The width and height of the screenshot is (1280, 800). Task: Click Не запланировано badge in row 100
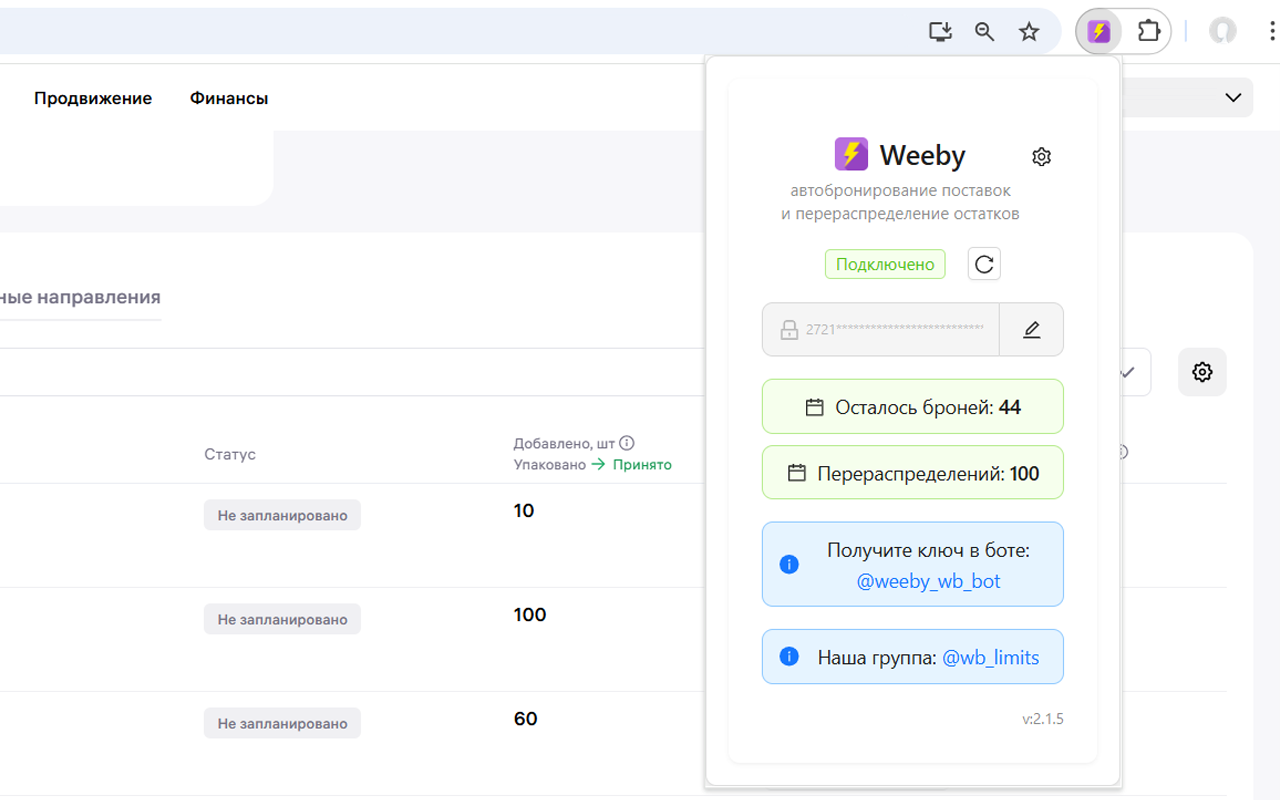282,620
